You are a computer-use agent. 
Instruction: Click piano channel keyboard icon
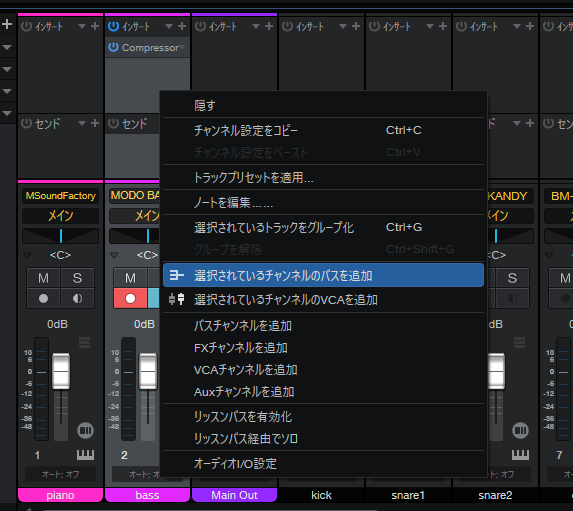tap(86, 455)
